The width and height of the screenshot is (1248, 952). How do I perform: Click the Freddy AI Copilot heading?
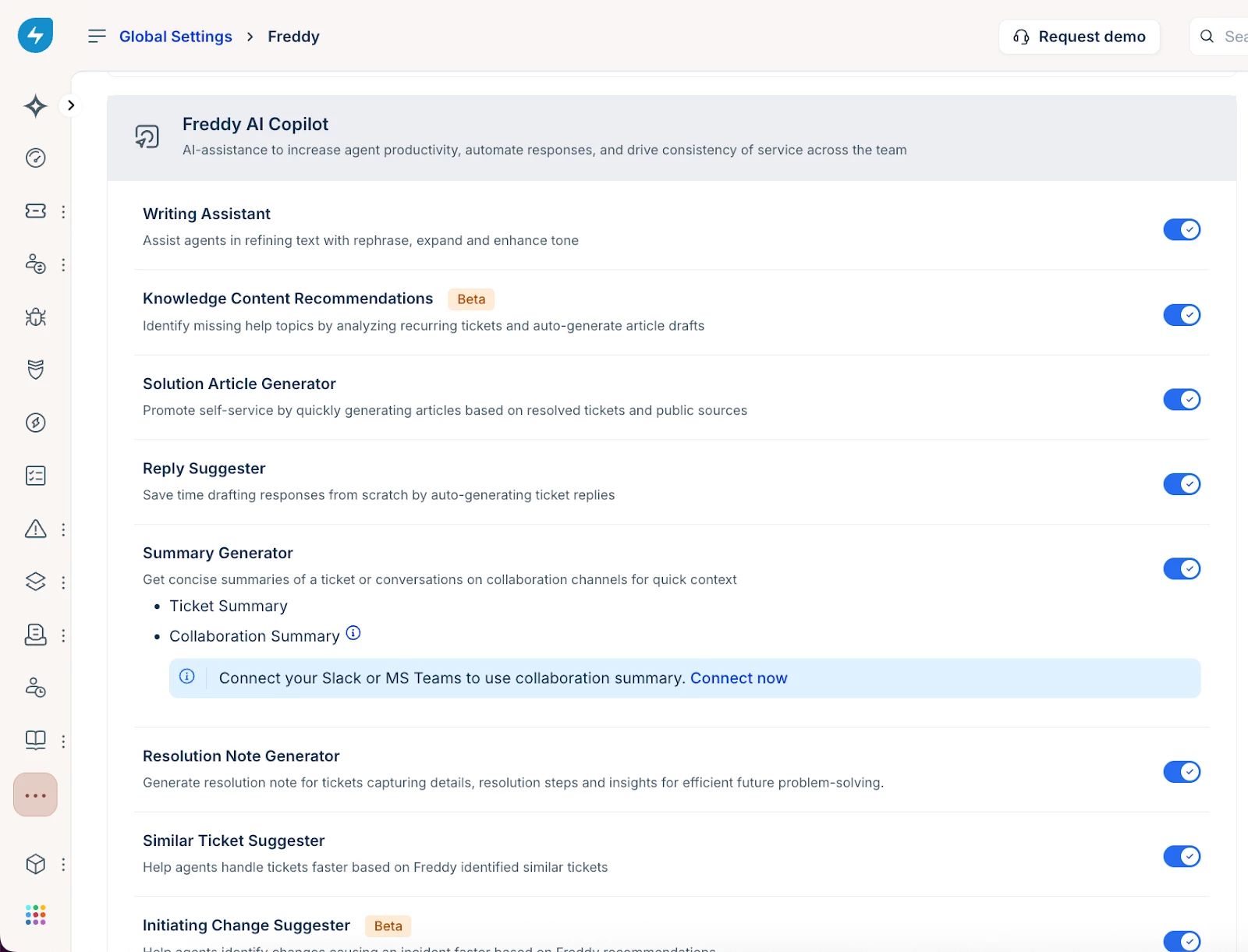click(255, 124)
